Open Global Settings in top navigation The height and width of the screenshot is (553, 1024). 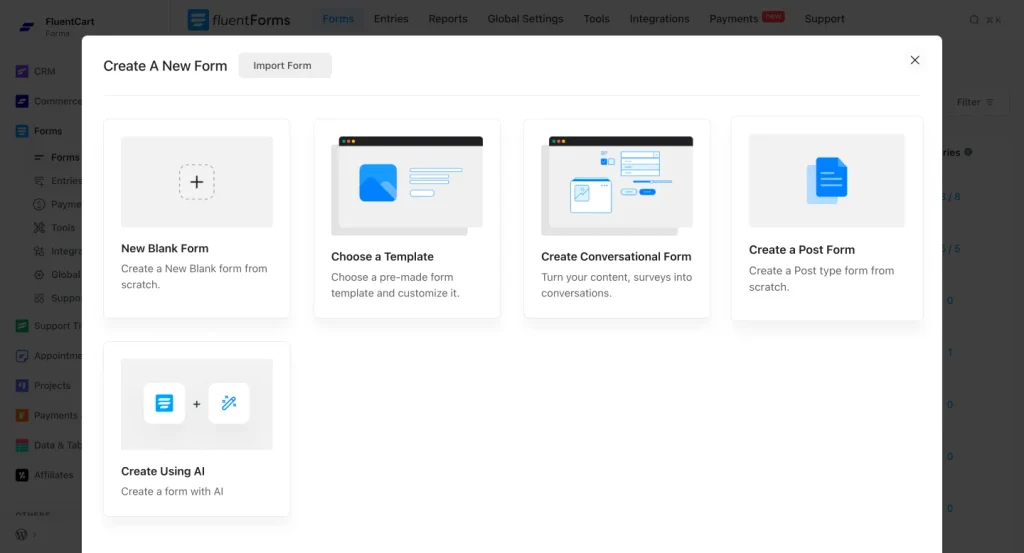[x=525, y=19]
